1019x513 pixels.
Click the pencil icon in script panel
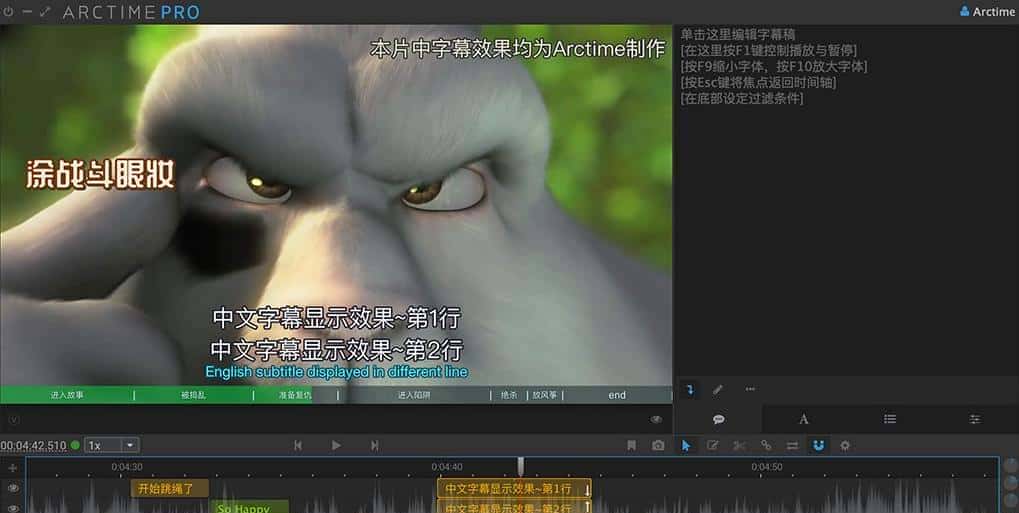(x=717, y=389)
